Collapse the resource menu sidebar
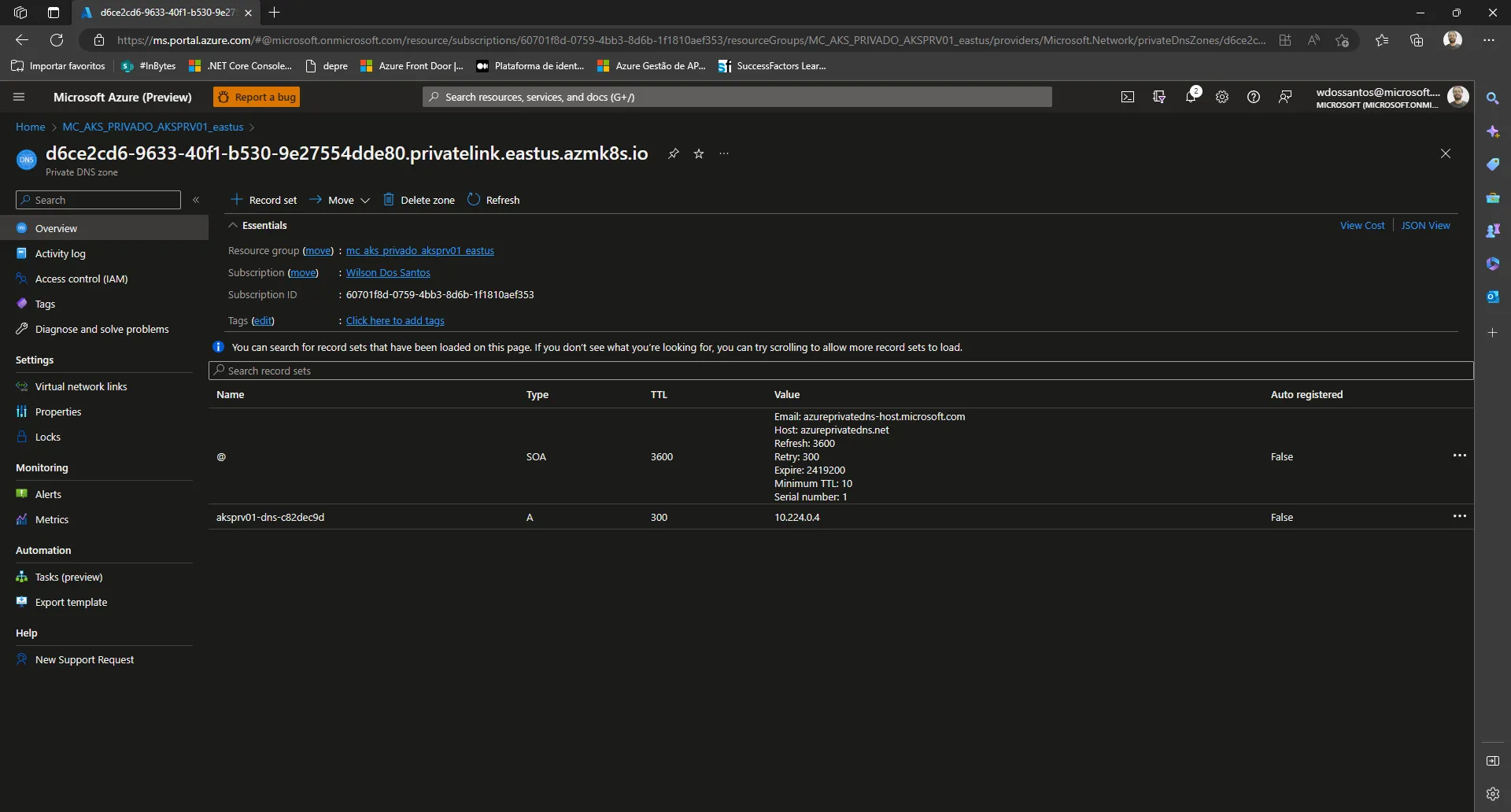The width and height of the screenshot is (1511, 812). (196, 200)
